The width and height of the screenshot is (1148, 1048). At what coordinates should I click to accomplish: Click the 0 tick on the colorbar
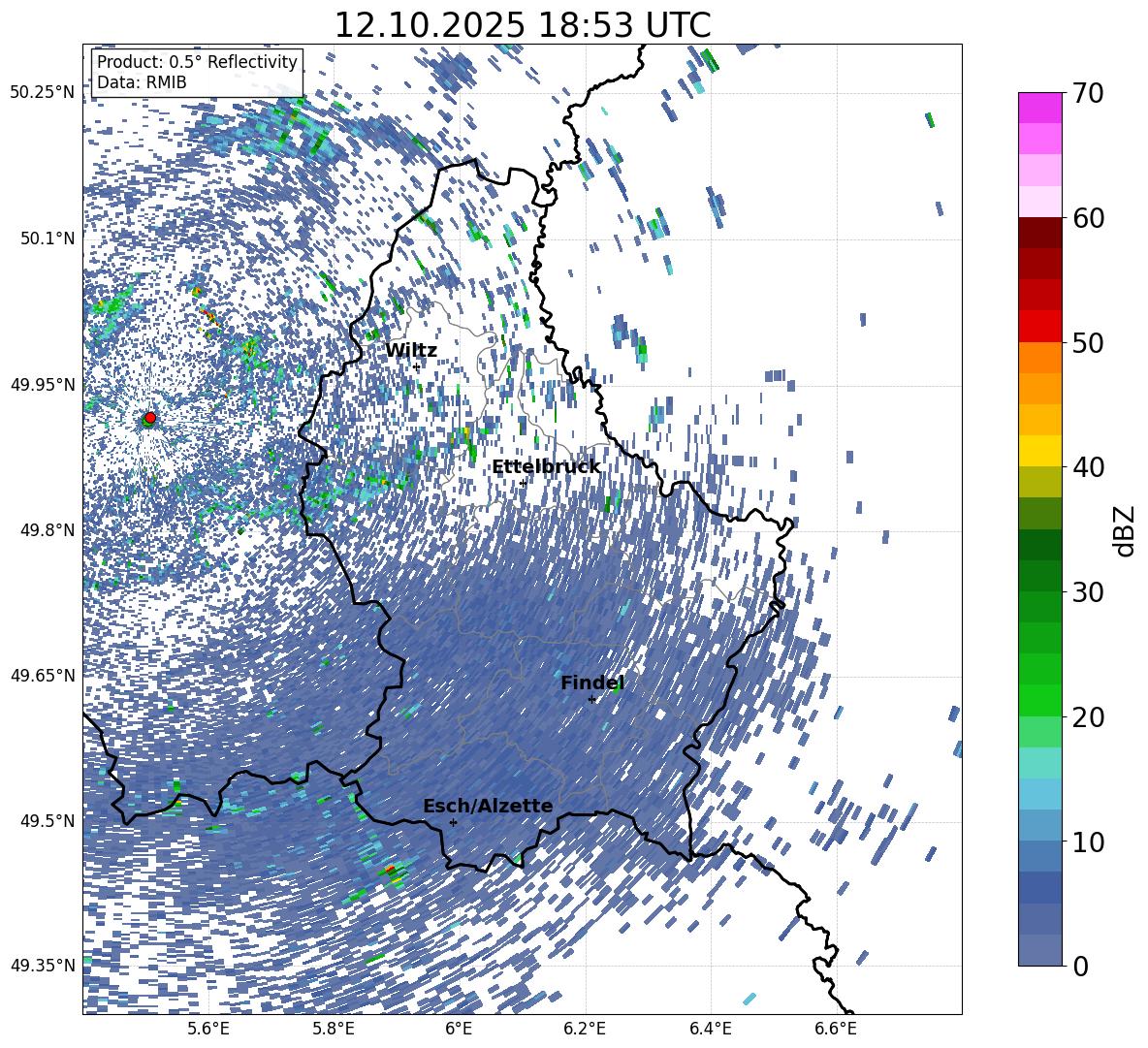[1080, 967]
